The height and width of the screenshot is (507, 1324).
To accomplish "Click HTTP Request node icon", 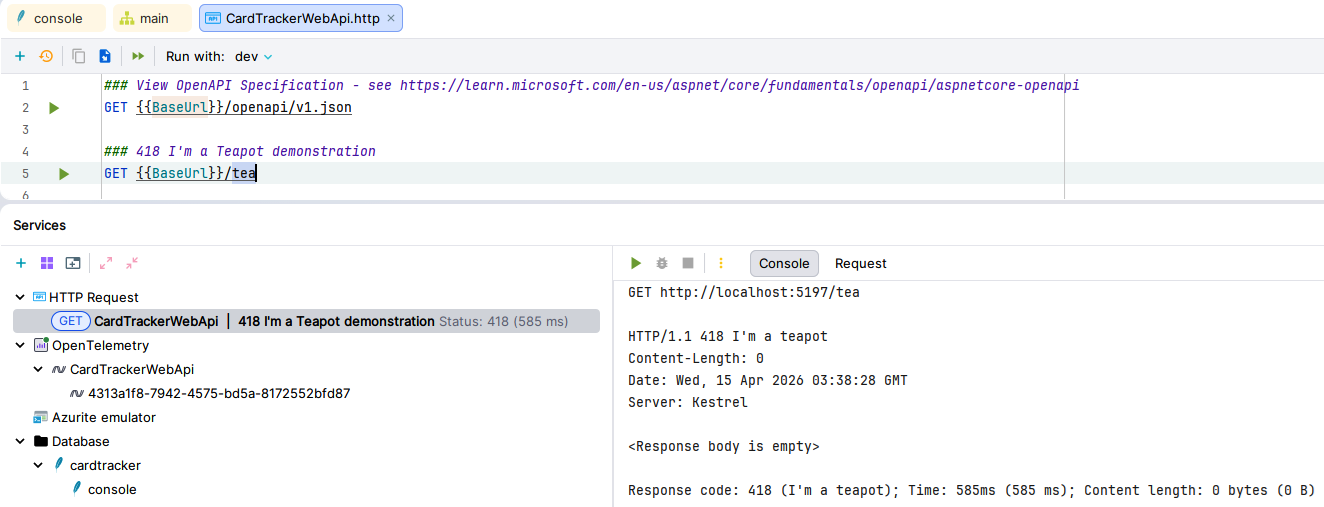I will 40,297.
